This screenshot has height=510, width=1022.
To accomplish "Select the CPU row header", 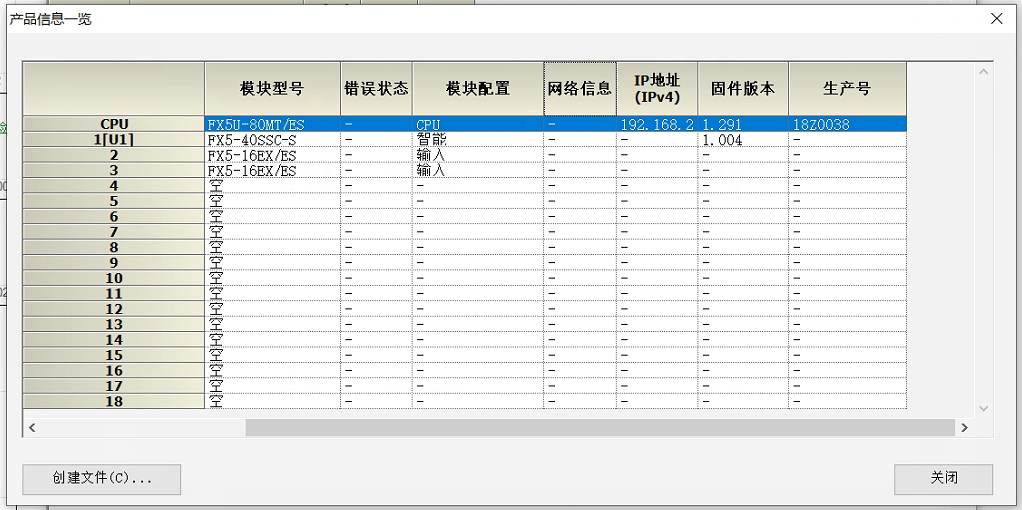I will pos(114,125).
